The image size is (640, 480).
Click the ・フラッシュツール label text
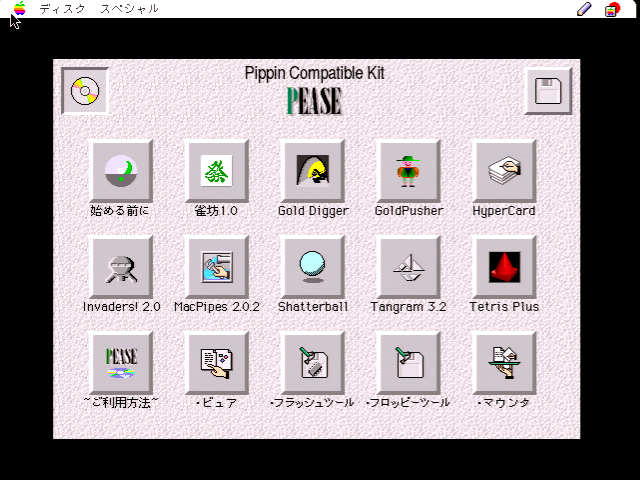pos(312,403)
